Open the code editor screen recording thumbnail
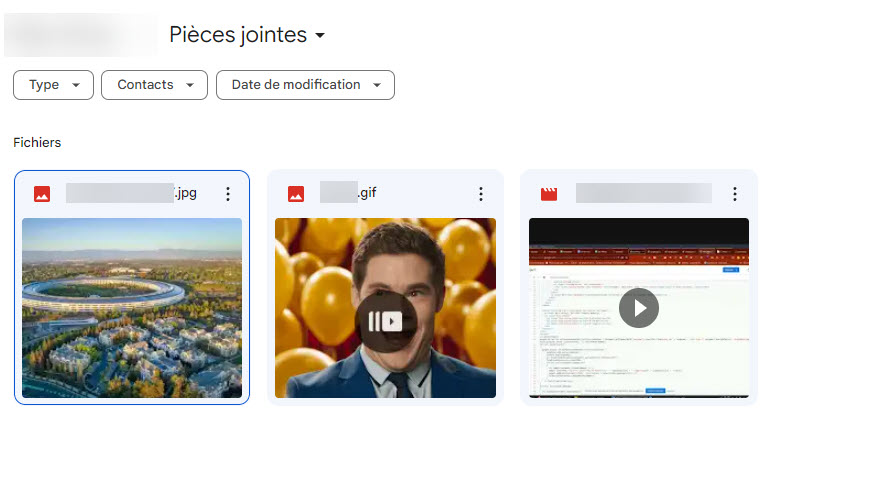This screenshot has width=884, height=480. click(x=638, y=308)
